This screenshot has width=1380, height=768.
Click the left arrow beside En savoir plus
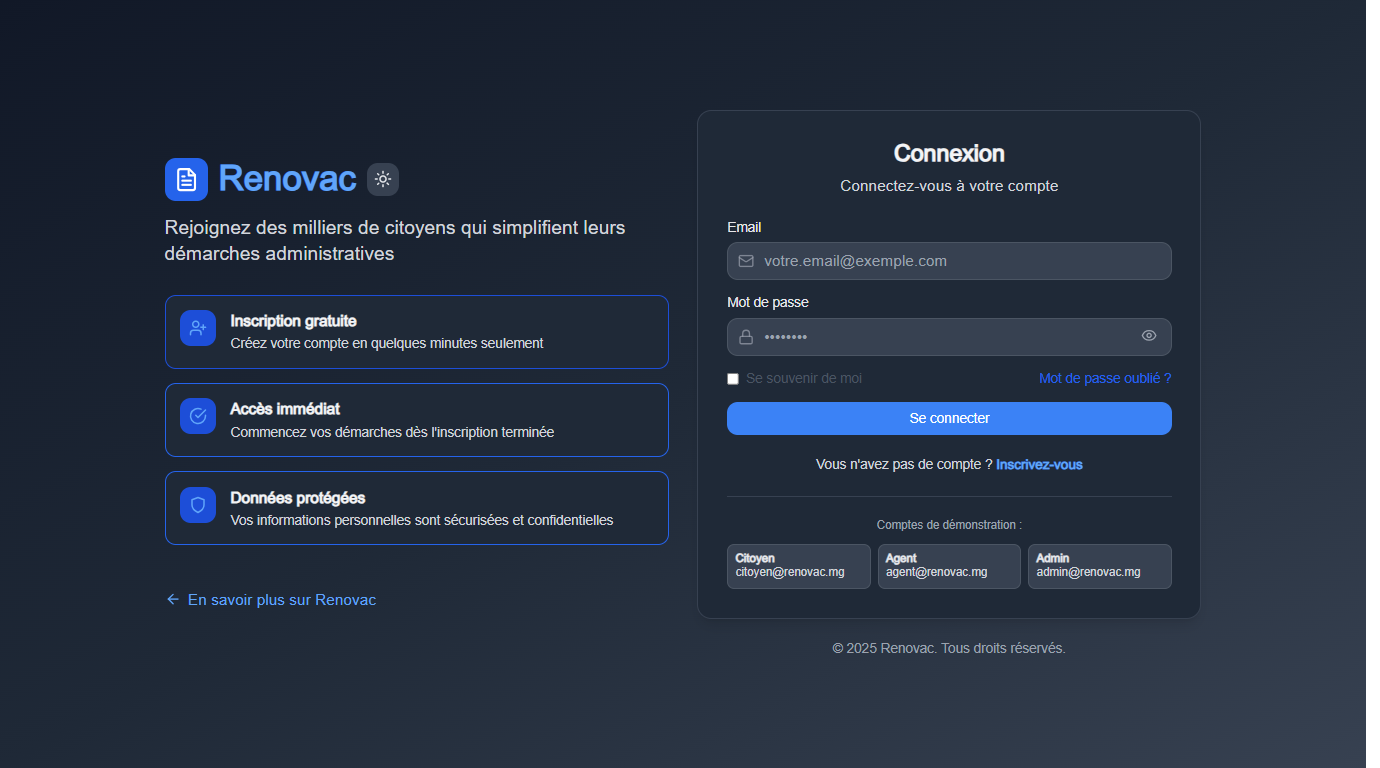coord(173,599)
